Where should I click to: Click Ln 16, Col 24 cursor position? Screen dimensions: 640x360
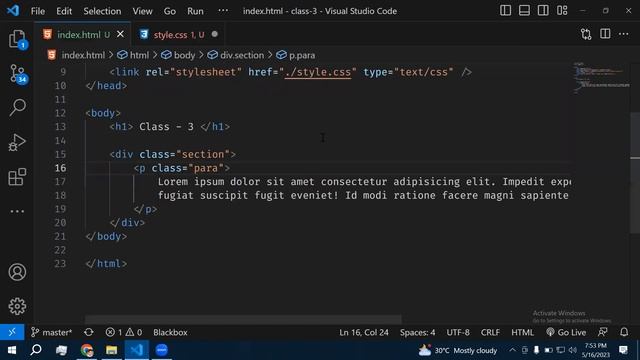coord(364,332)
